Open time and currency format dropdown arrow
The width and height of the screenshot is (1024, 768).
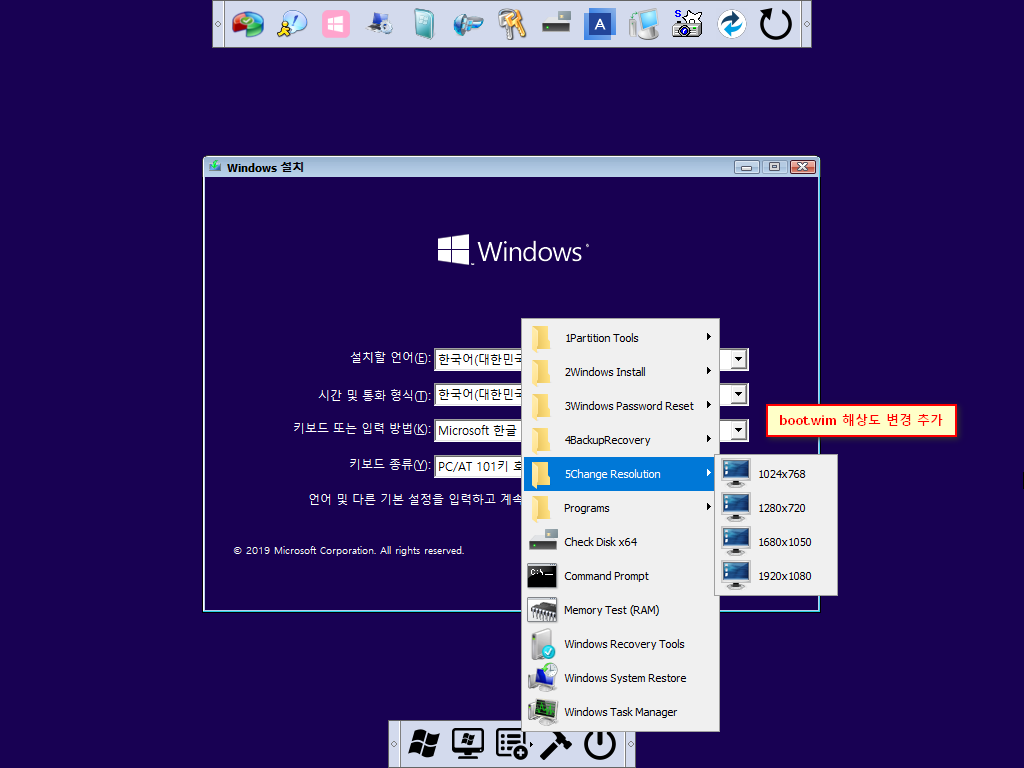[x=739, y=394]
